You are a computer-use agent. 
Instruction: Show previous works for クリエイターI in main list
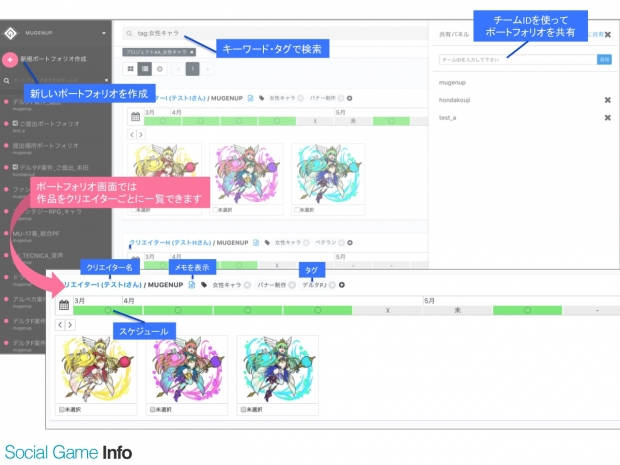132,134
